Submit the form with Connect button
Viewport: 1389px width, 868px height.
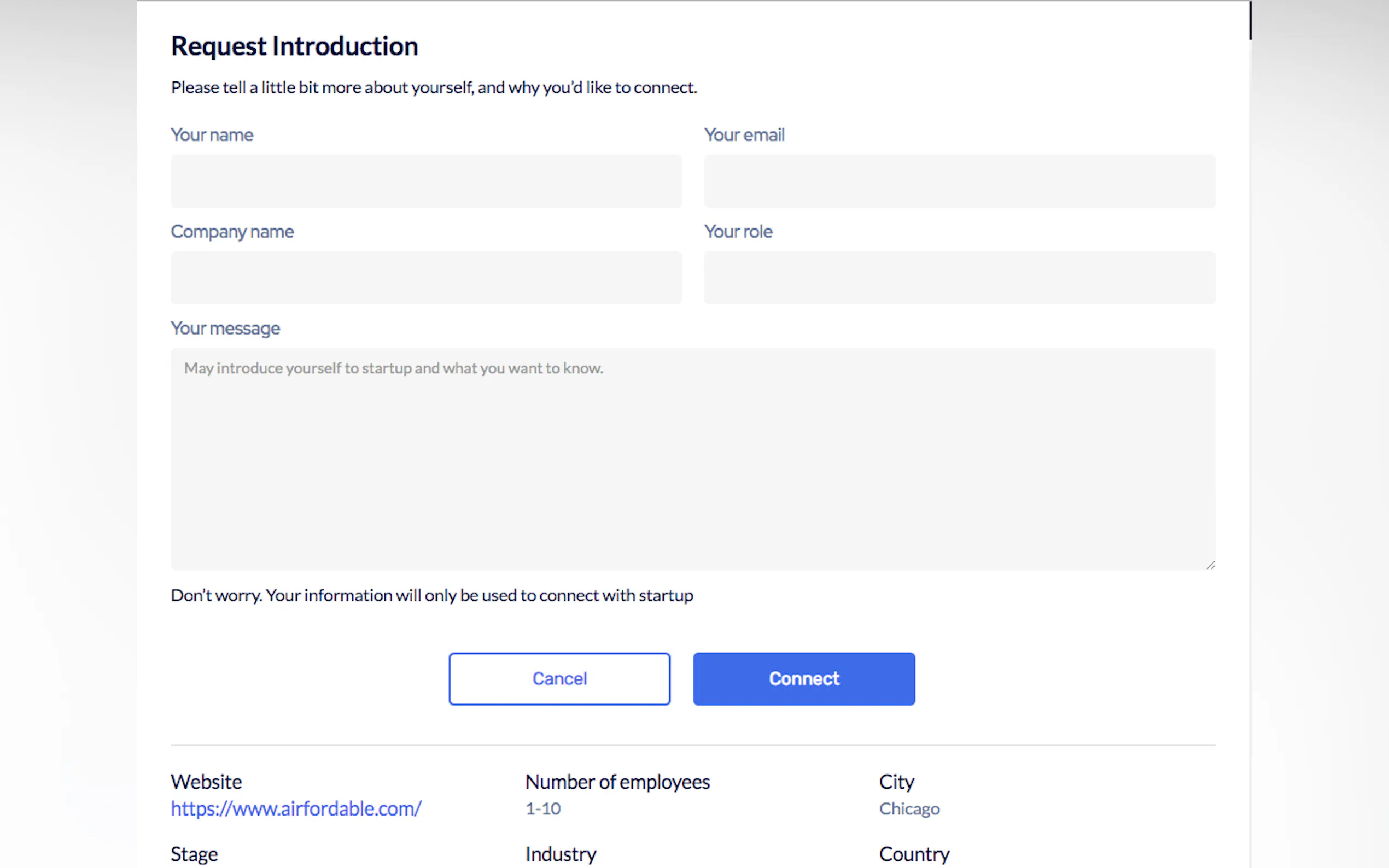tap(804, 678)
